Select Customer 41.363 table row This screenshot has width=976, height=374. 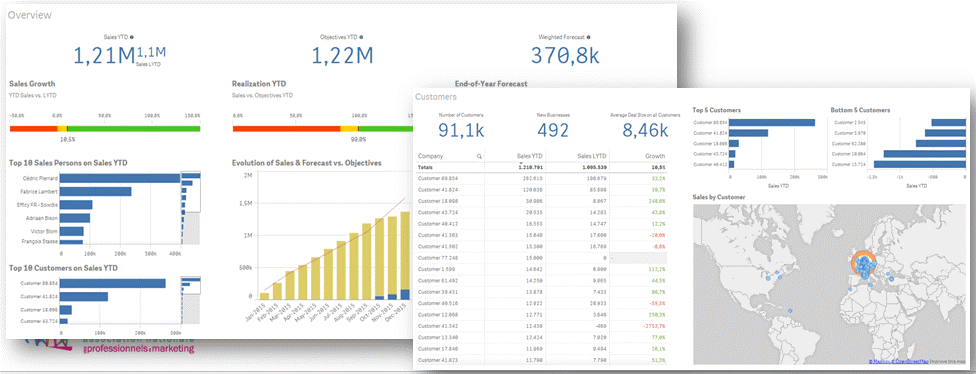click(x=542, y=235)
